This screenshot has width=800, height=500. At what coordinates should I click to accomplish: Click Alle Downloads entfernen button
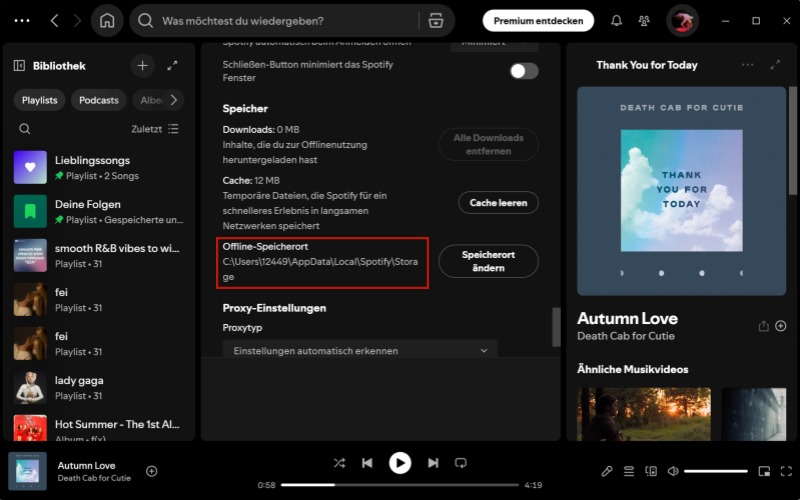coord(488,144)
